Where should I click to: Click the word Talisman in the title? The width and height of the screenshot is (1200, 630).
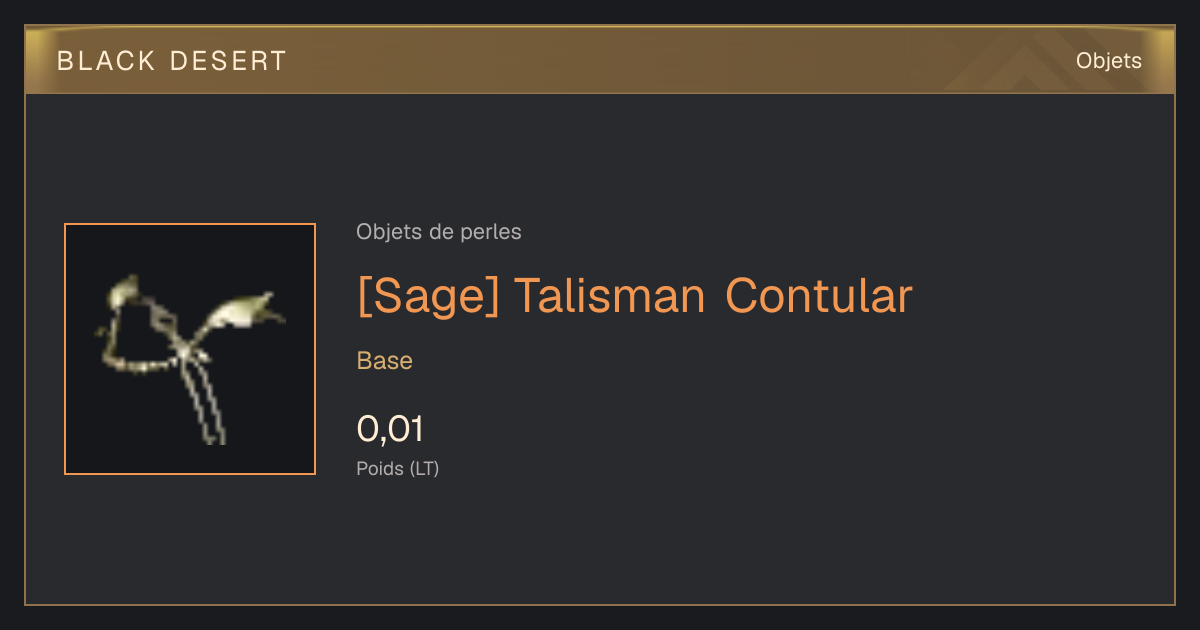tap(610, 296)
